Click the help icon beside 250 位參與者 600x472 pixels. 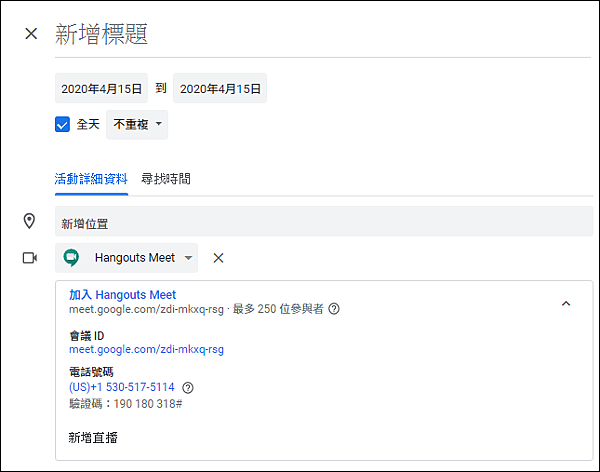pyautogui.click(x=334, y=309)
